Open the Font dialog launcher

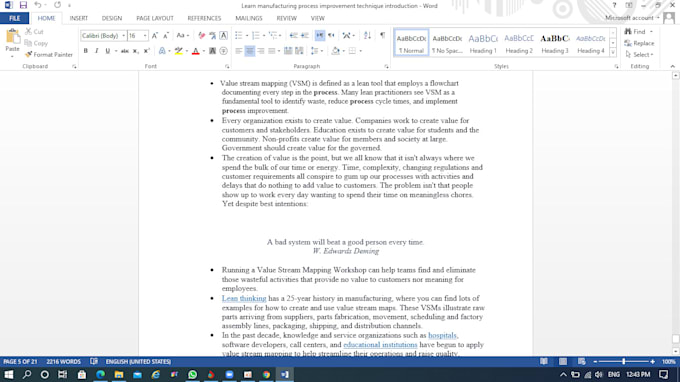point(227,67)
